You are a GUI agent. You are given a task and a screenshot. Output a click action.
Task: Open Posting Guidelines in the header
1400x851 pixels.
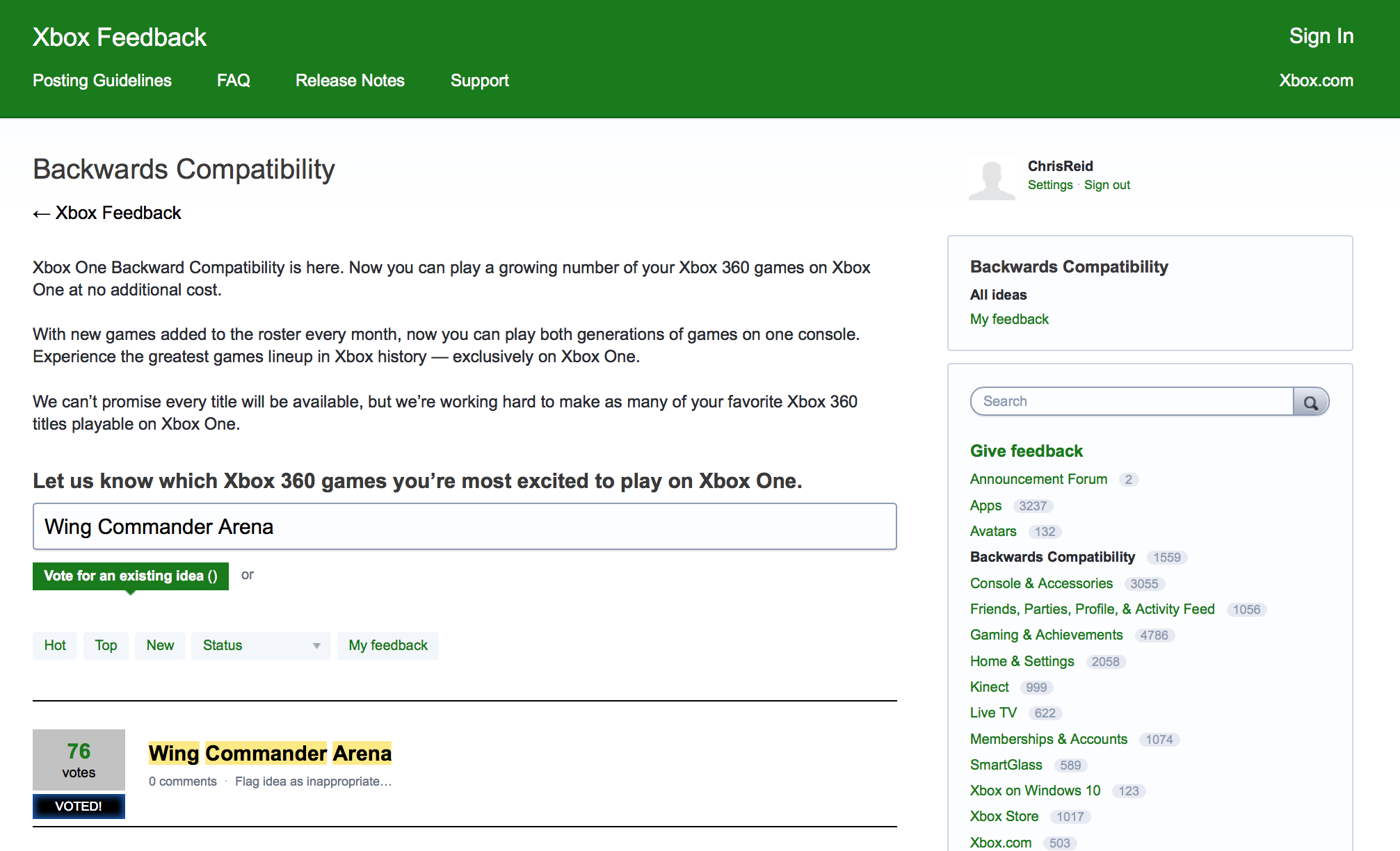102,81
